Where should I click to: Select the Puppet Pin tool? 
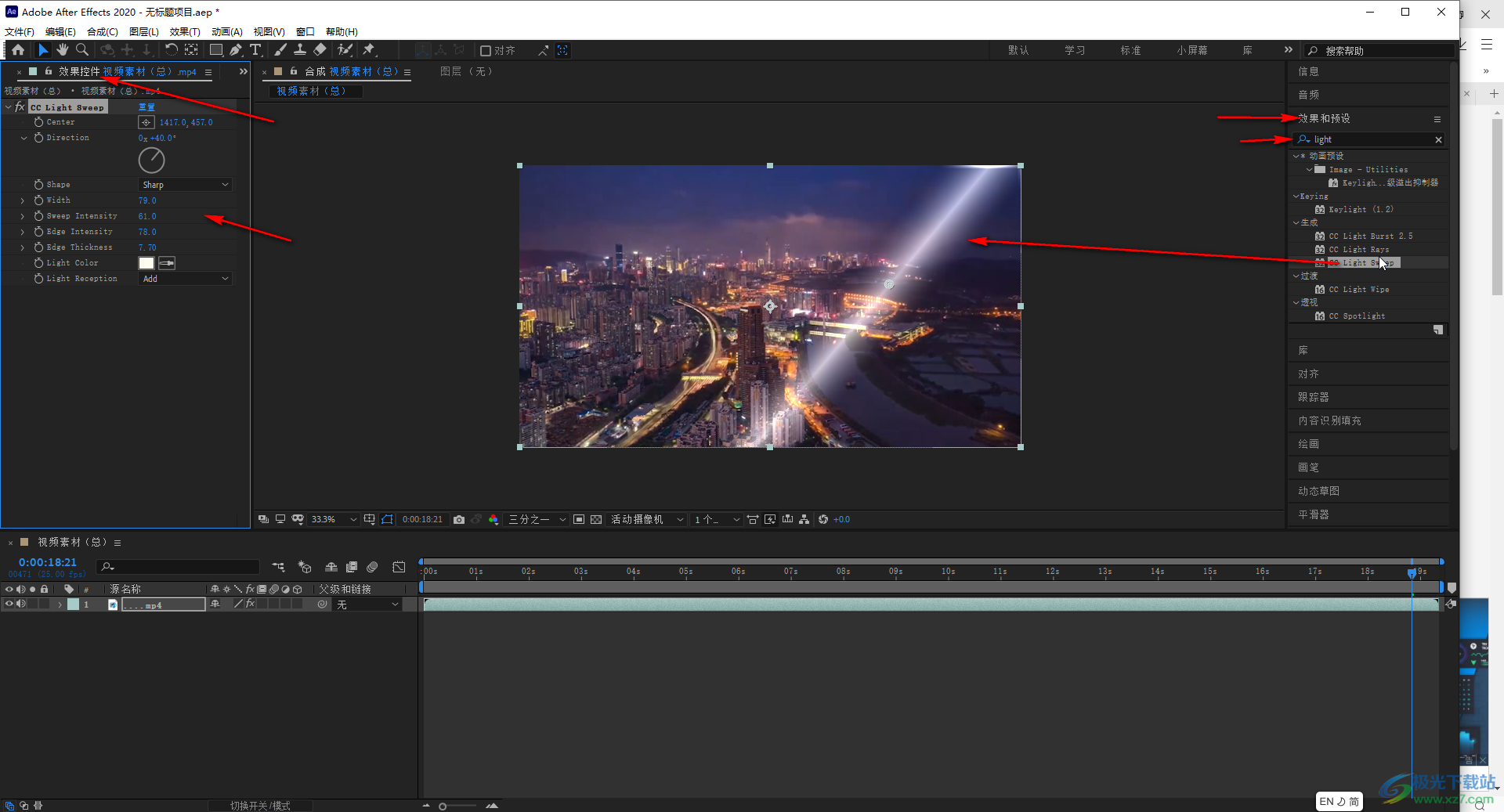369,50
